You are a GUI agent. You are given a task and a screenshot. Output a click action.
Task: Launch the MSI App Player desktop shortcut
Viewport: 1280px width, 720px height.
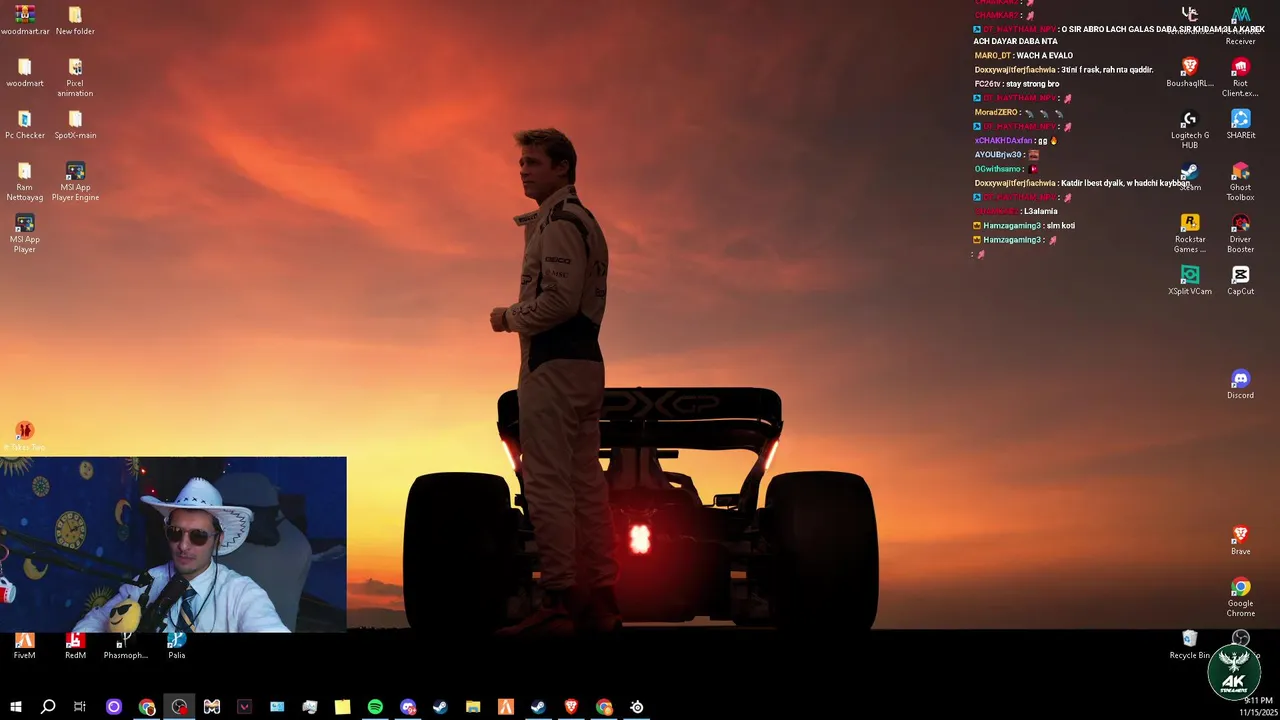(x=25, y=233)
